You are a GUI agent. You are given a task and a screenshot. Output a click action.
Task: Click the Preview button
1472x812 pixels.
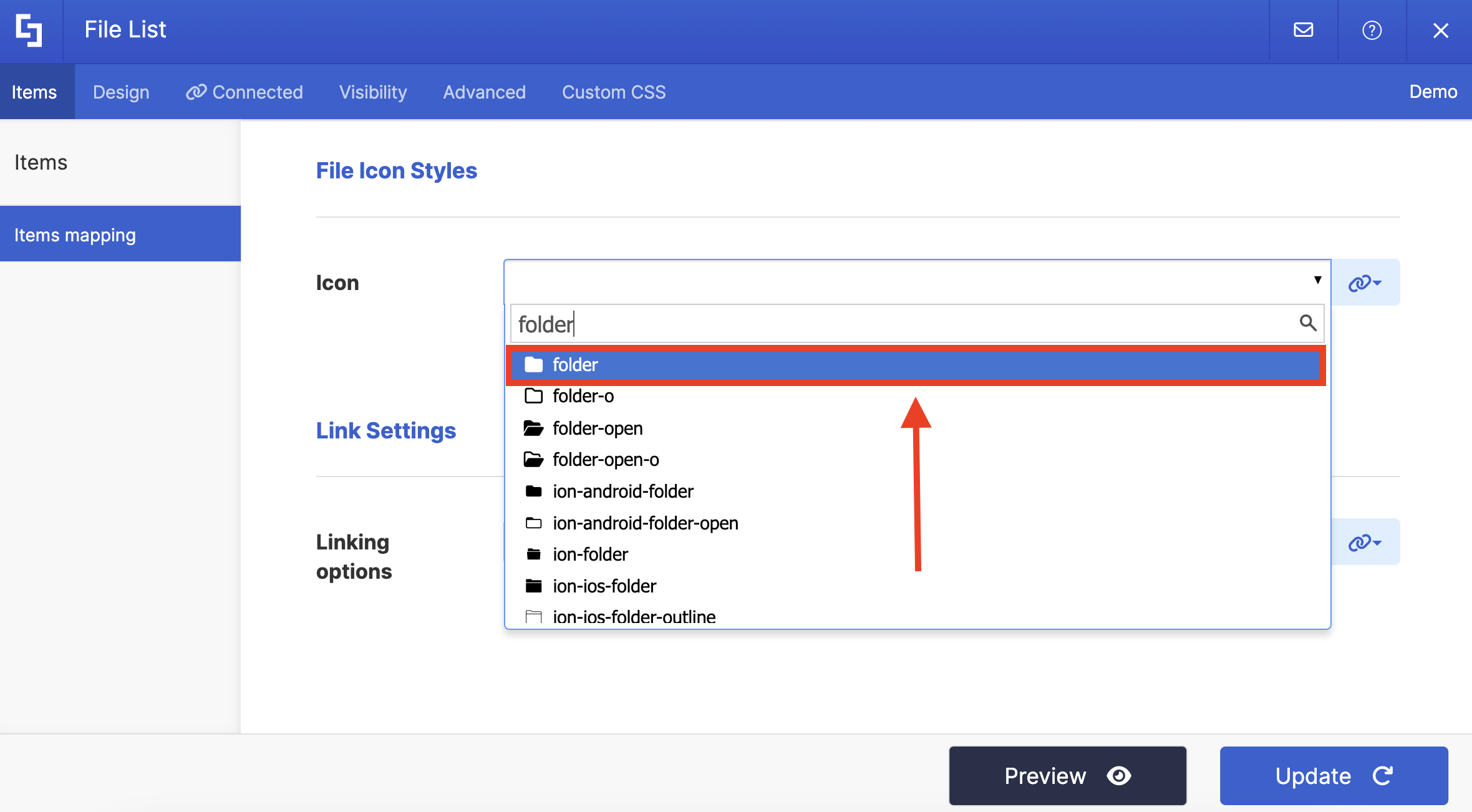(1067, 776)
